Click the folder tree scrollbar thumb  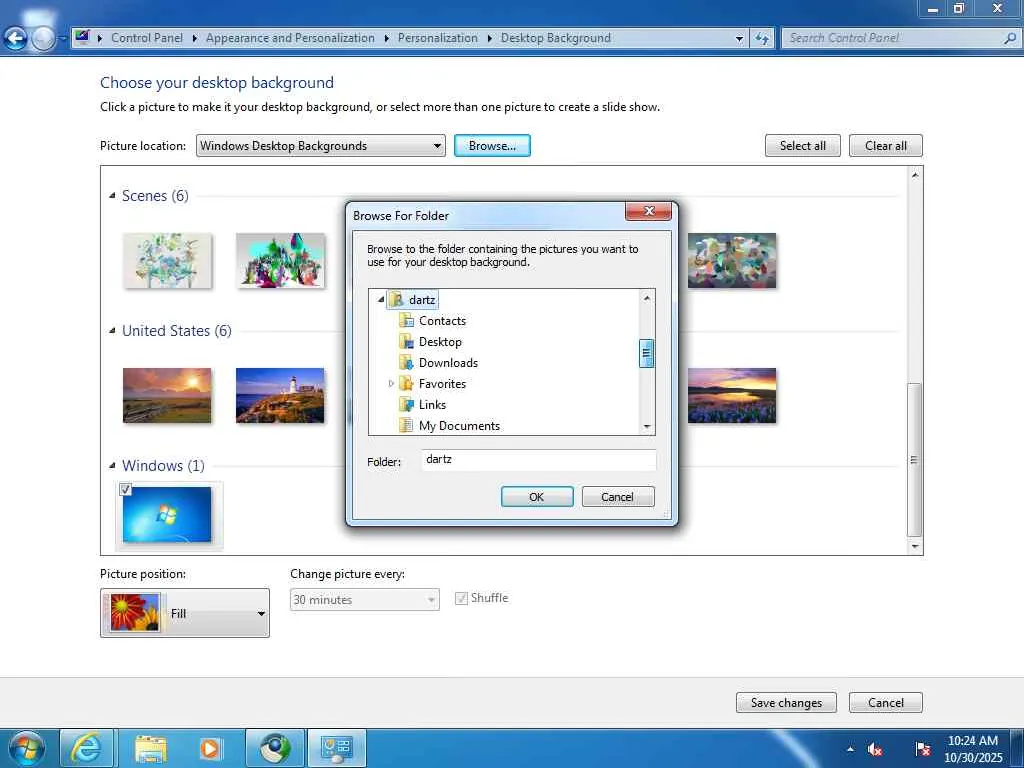pyautogui.click(x=646, y=353)
